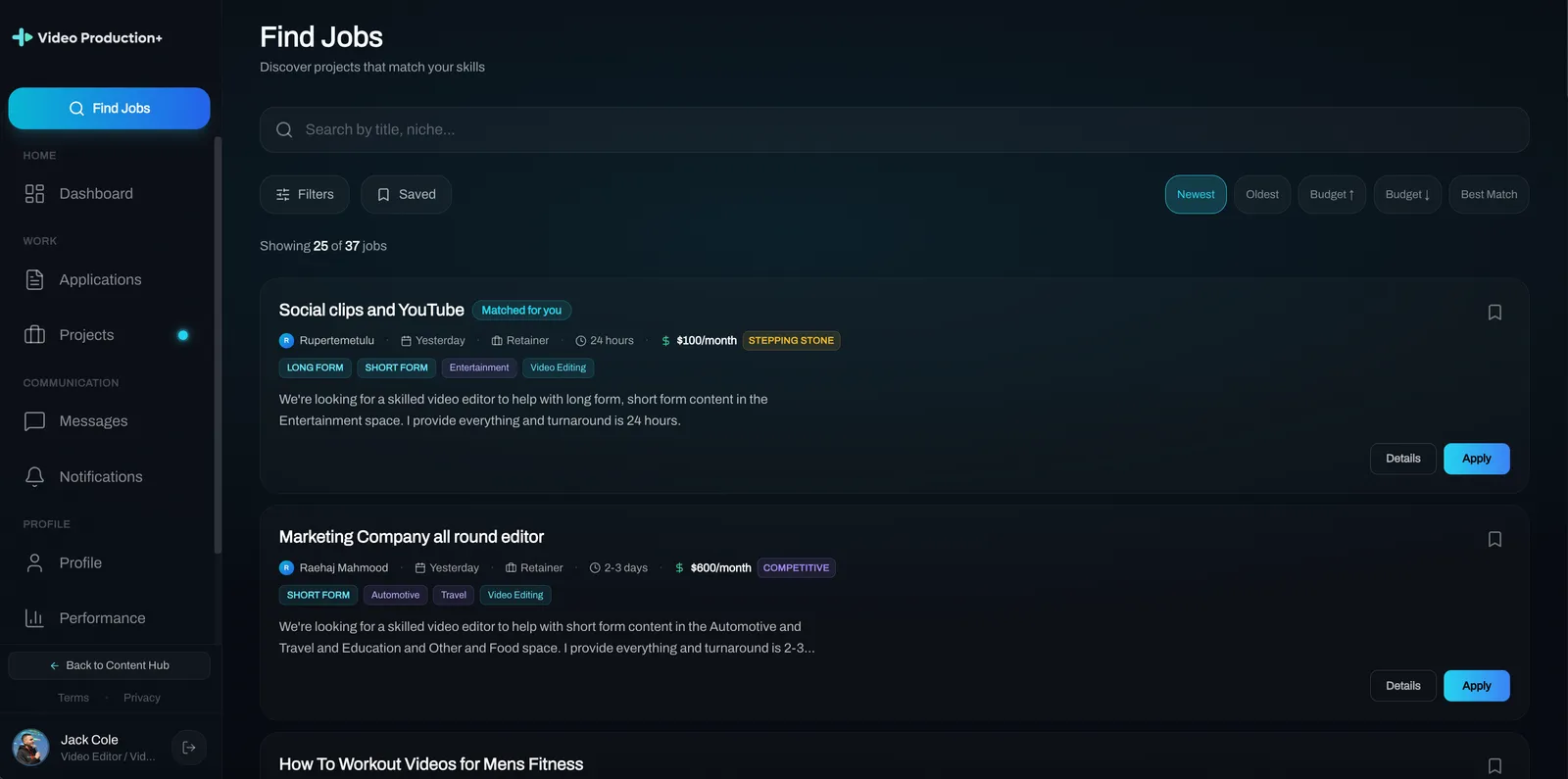Open the Dashboard grid icon
Image resolution: width=1568 pixels, height=779 pixels.
pos(34,194)
